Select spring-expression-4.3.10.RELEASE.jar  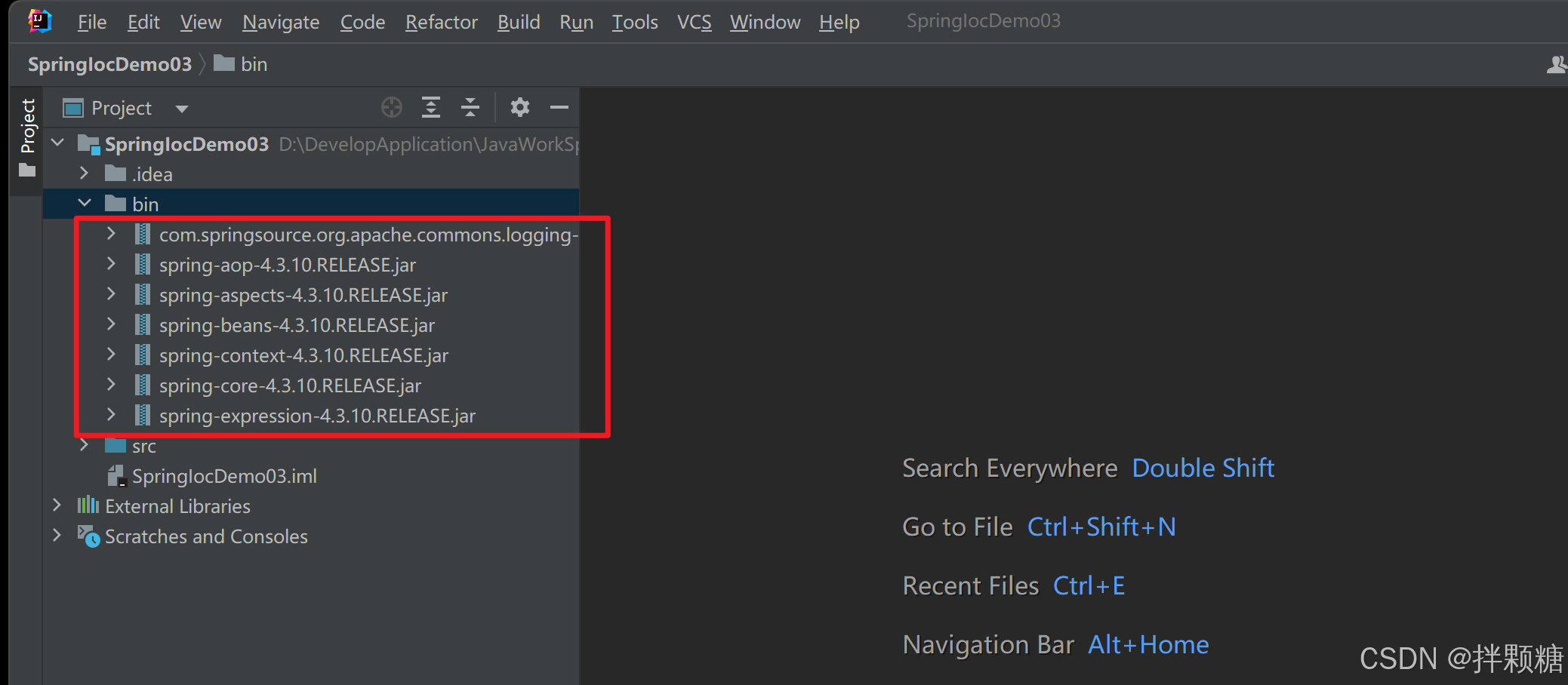[311, 415]
